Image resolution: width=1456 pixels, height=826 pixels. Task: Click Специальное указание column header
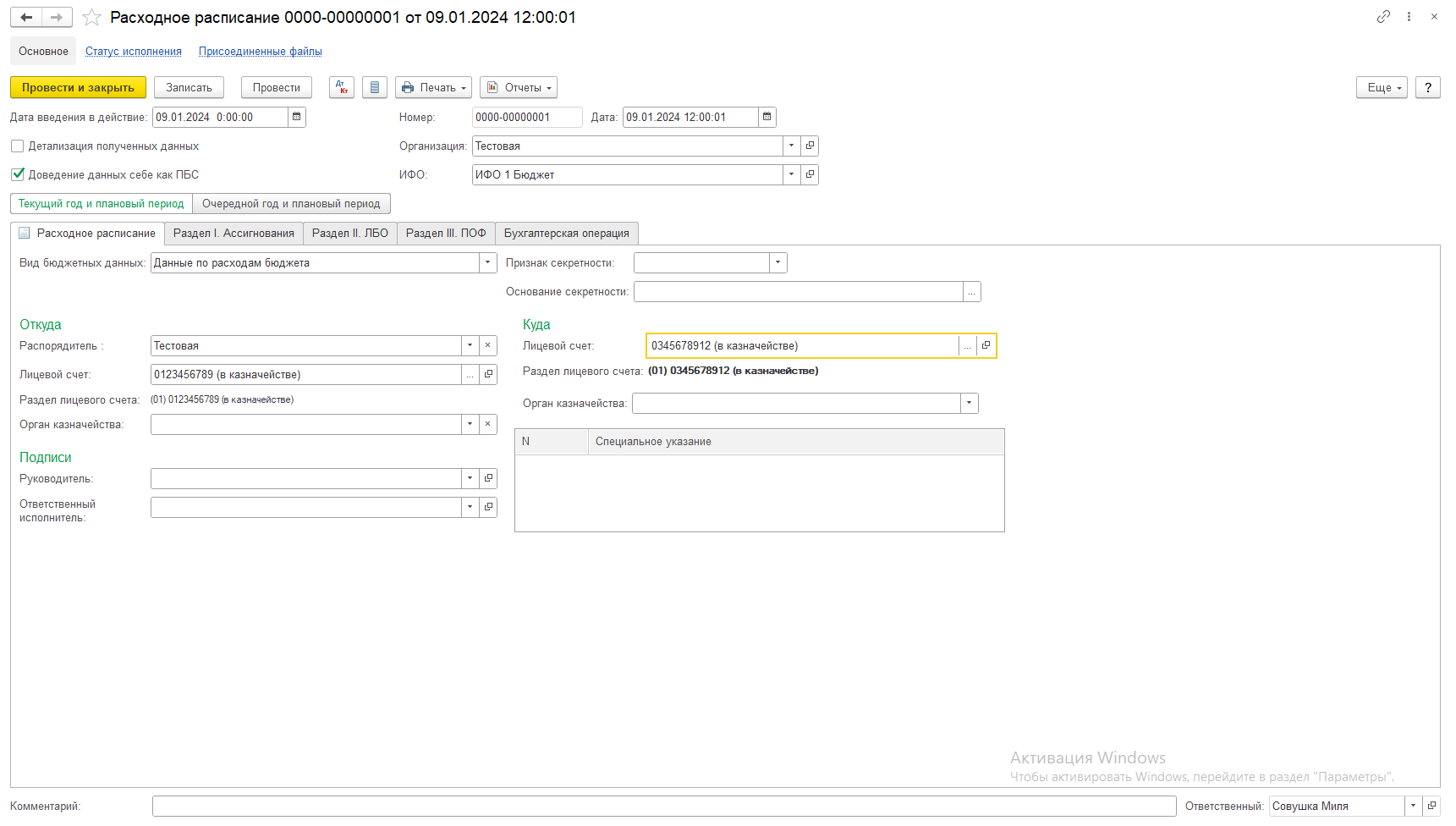click(x=796, y=442)
